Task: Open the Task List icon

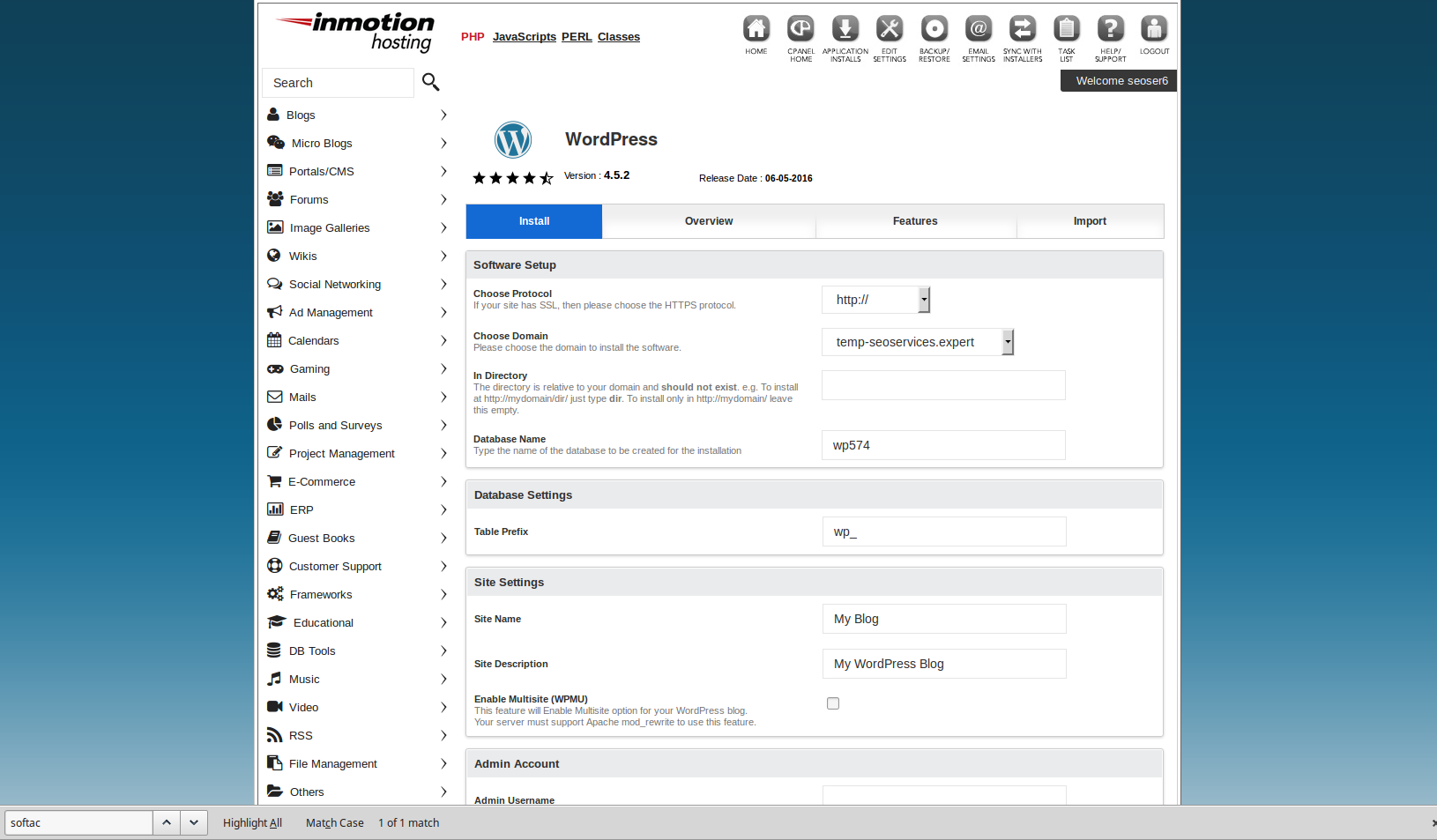Action: coord(1067,30)
